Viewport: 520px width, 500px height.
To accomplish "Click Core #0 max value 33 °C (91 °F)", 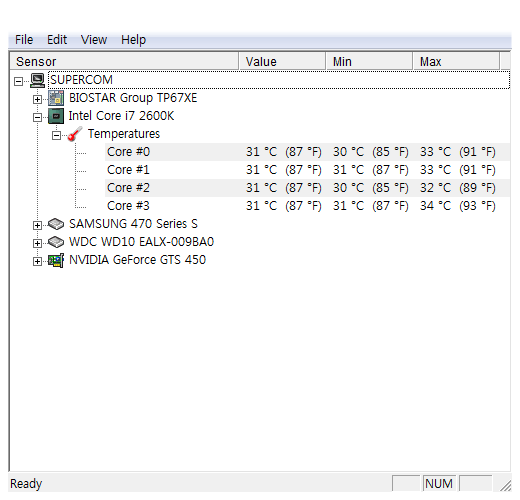I will click(x=458, y=152).
